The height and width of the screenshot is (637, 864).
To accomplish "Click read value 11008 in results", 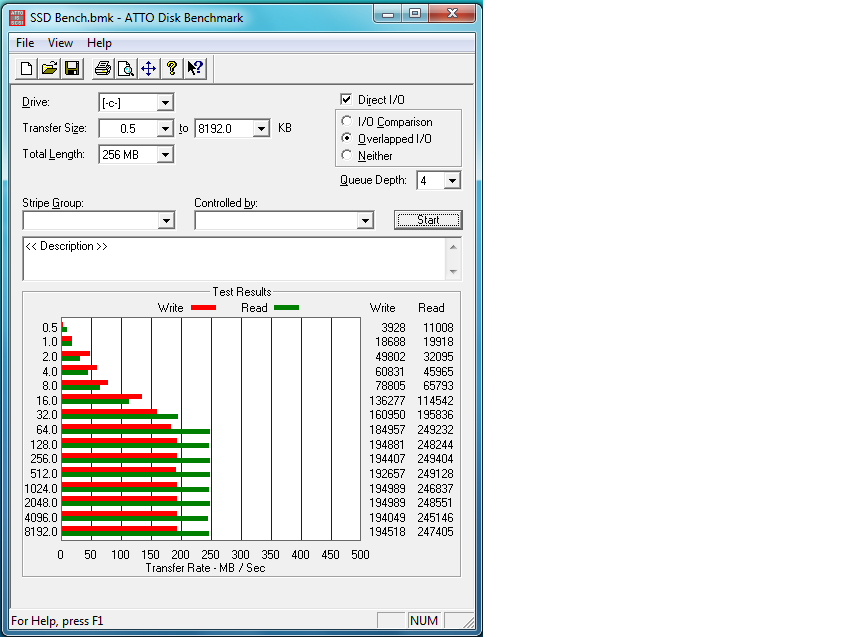I will point(438,328).
